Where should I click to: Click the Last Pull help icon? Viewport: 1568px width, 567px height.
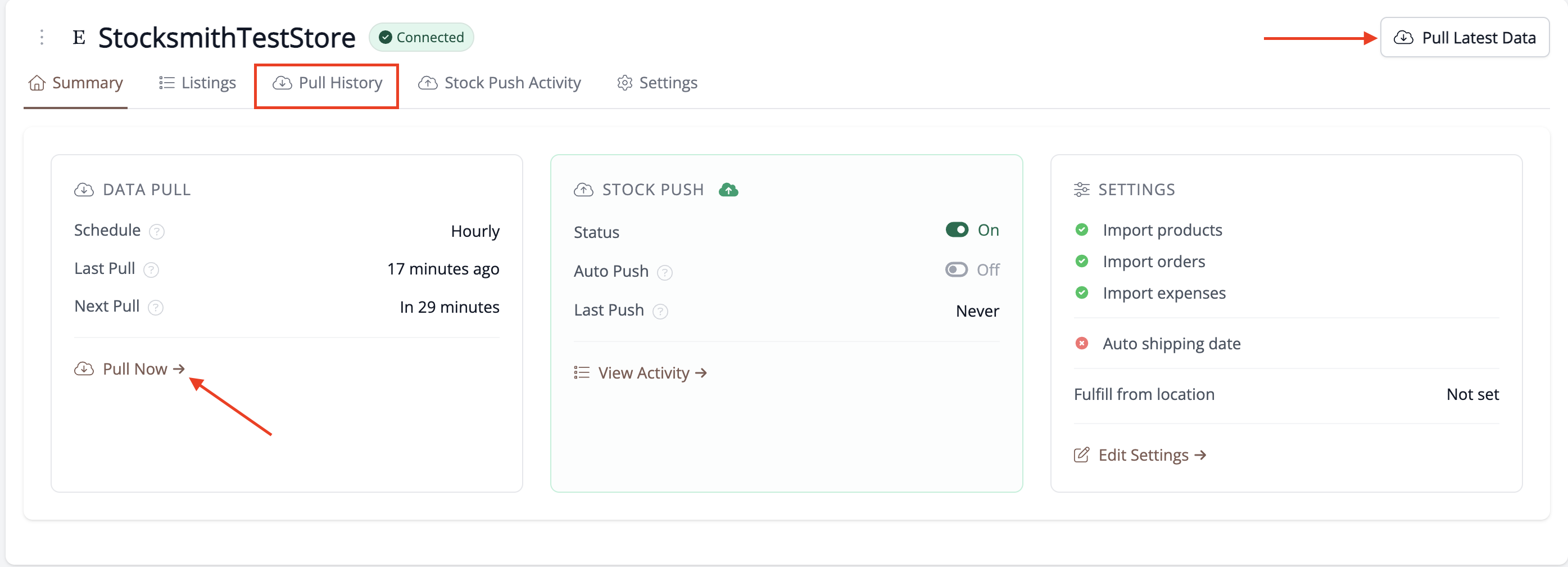pyautogui.click(x=151, y=270)
